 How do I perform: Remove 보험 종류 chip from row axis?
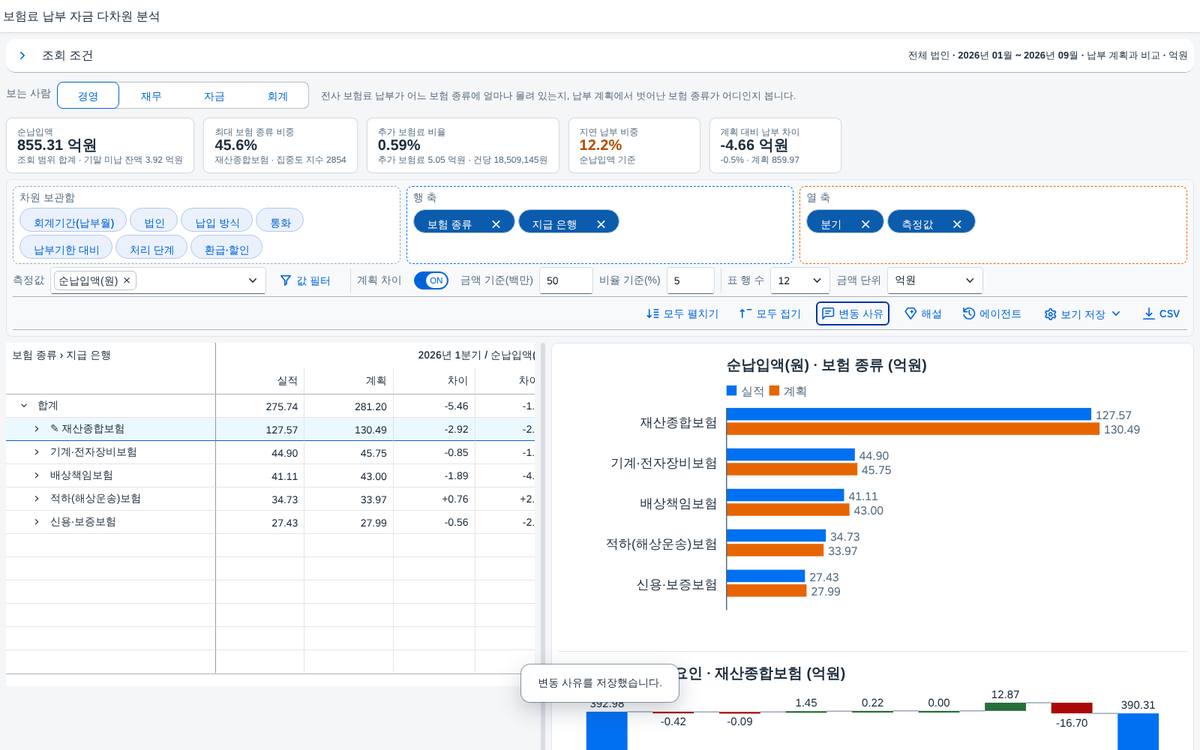click(496, 224)
